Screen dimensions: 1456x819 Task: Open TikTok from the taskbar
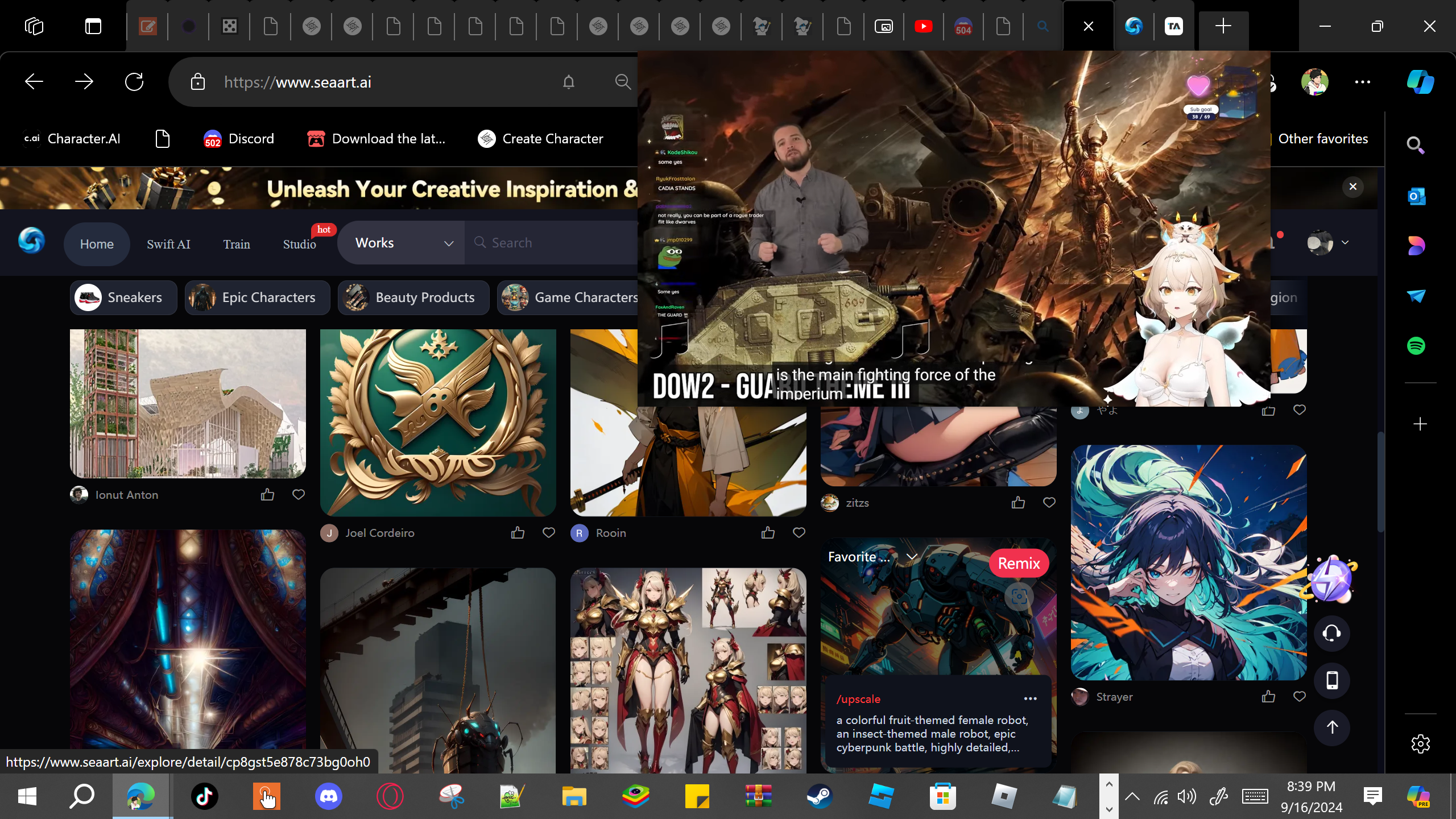point(205,796)
